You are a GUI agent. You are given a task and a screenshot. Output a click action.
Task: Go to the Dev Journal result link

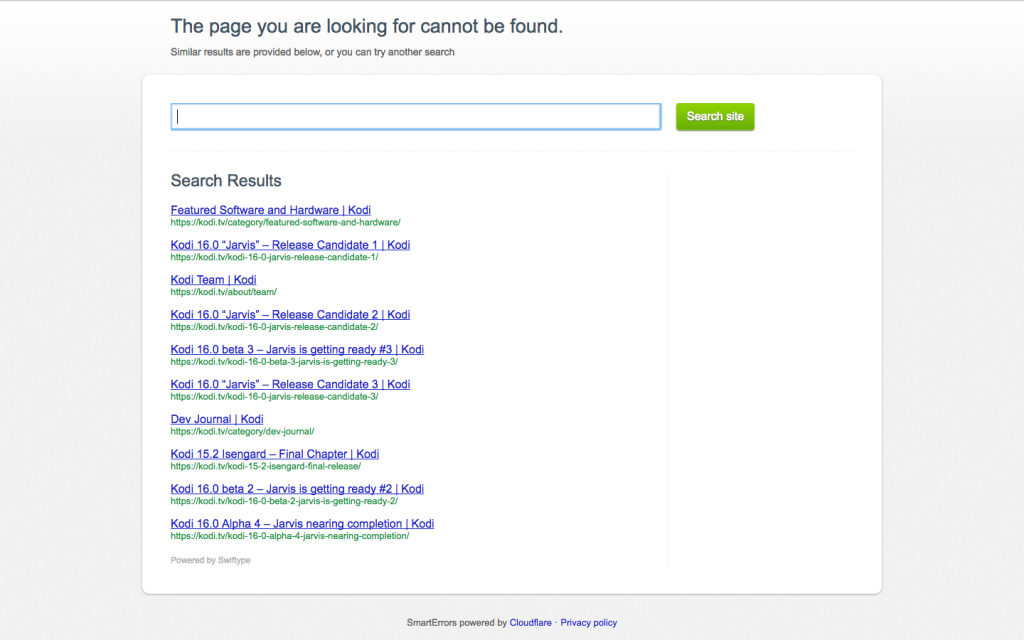point(217,420)
